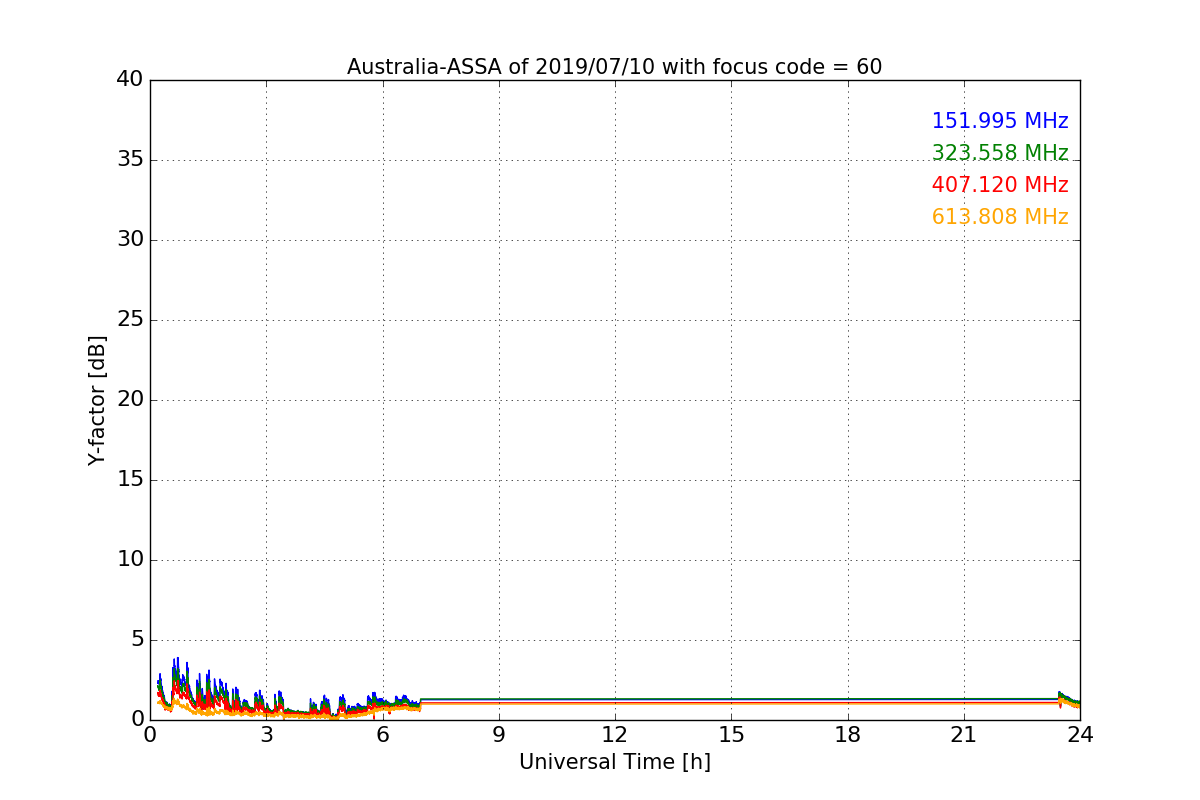Click the 35 tick on y-axis
The height and width of the screenshot is (800, 1200).
point(130,160)
